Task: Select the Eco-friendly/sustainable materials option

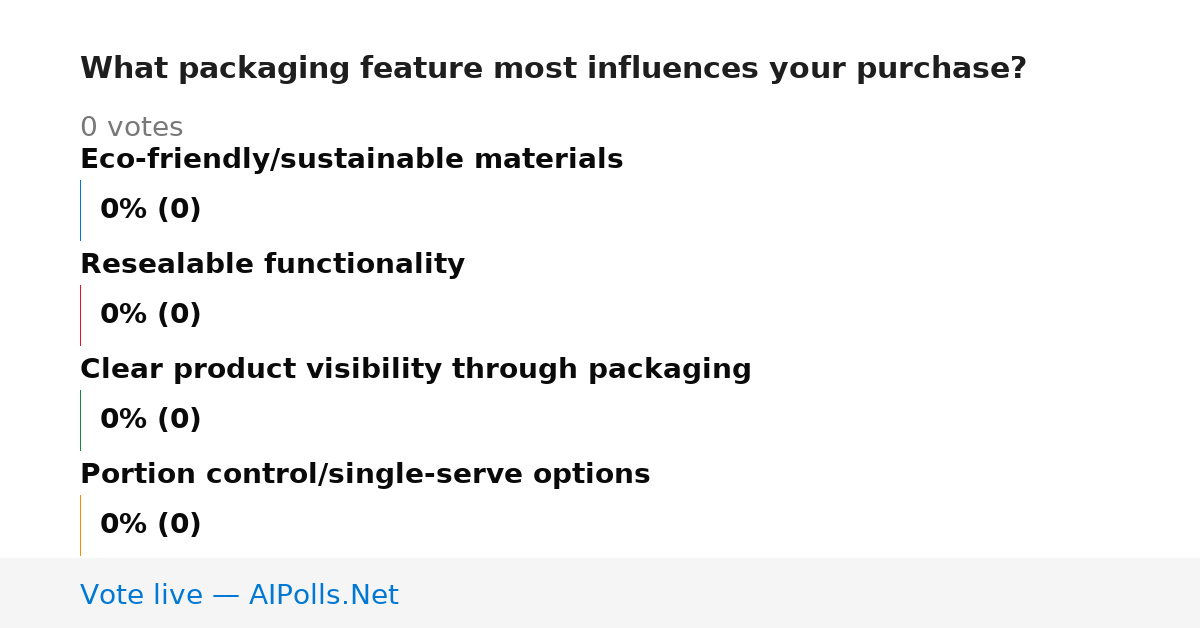Action: point(351,159)
